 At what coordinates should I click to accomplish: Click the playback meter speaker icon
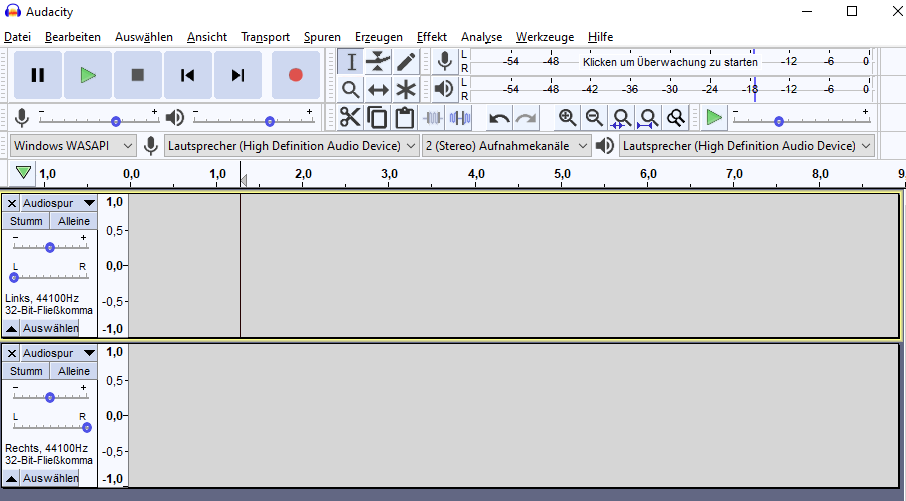pos(444,89)
